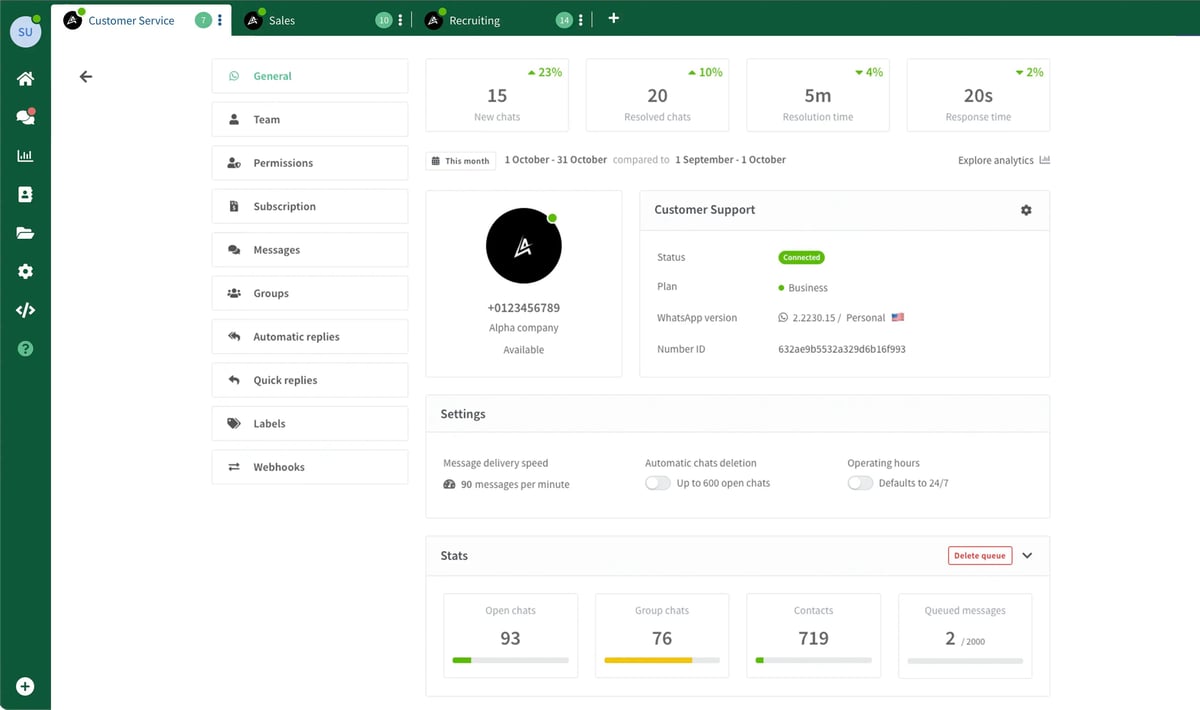Open the This month date range selector
Viewport: 1200px width, 710px height.
coord(461,160)
